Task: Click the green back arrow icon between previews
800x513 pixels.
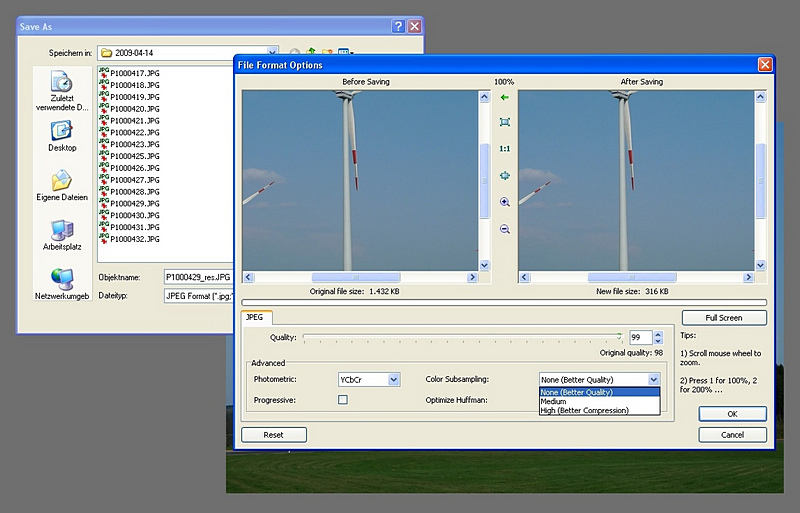Action: coord(505,97)
